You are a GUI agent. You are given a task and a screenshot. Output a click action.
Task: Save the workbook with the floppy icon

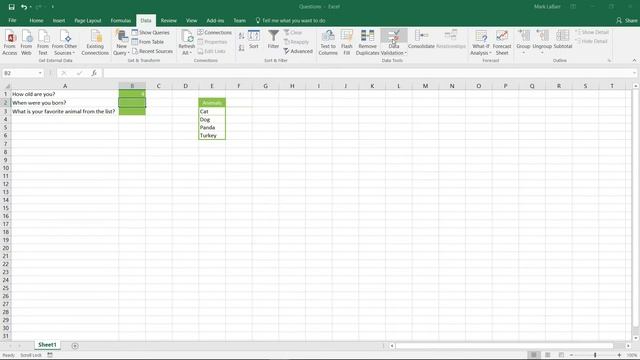click(x=11, y=7)
